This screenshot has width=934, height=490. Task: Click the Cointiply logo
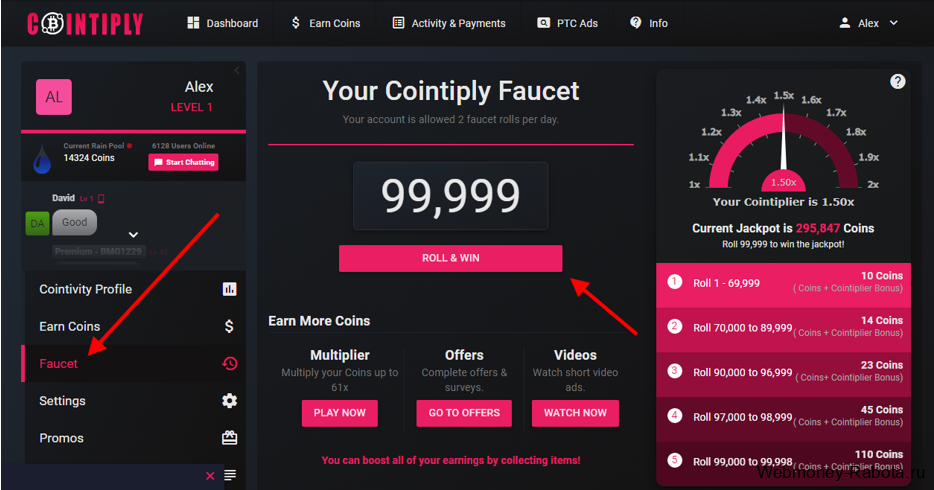85,23
